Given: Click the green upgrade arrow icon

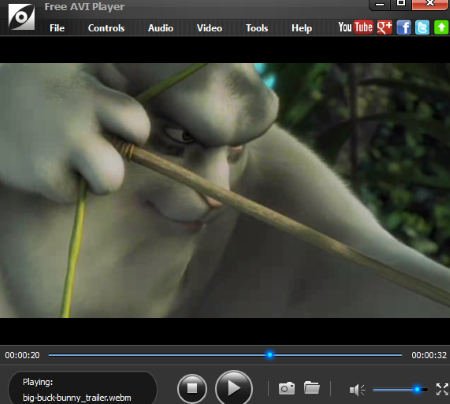Looking at the screenshot, I should pyautogui.click(x=441, y=27).
